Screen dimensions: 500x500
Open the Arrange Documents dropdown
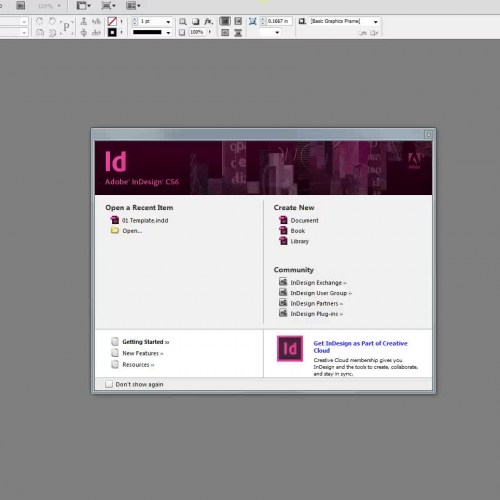133,6
